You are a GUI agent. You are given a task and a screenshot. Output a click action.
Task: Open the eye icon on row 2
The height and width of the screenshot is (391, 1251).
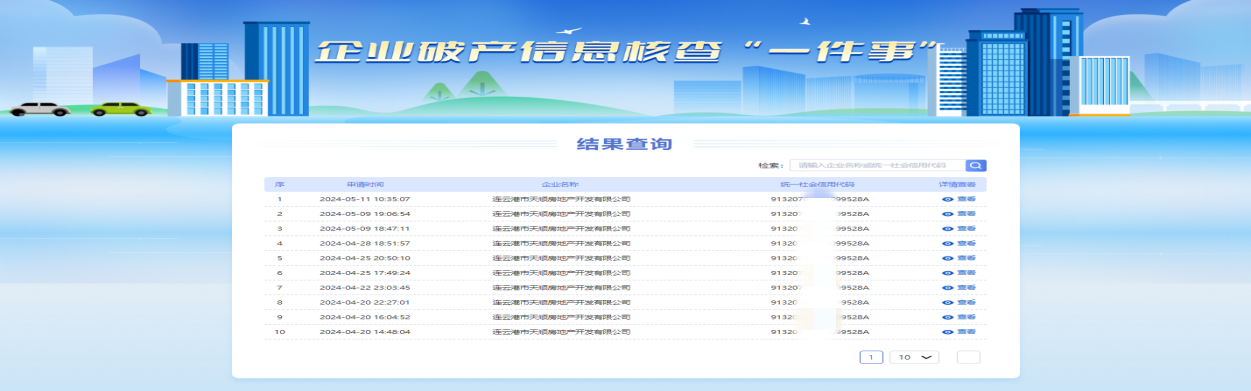[948, 214]
